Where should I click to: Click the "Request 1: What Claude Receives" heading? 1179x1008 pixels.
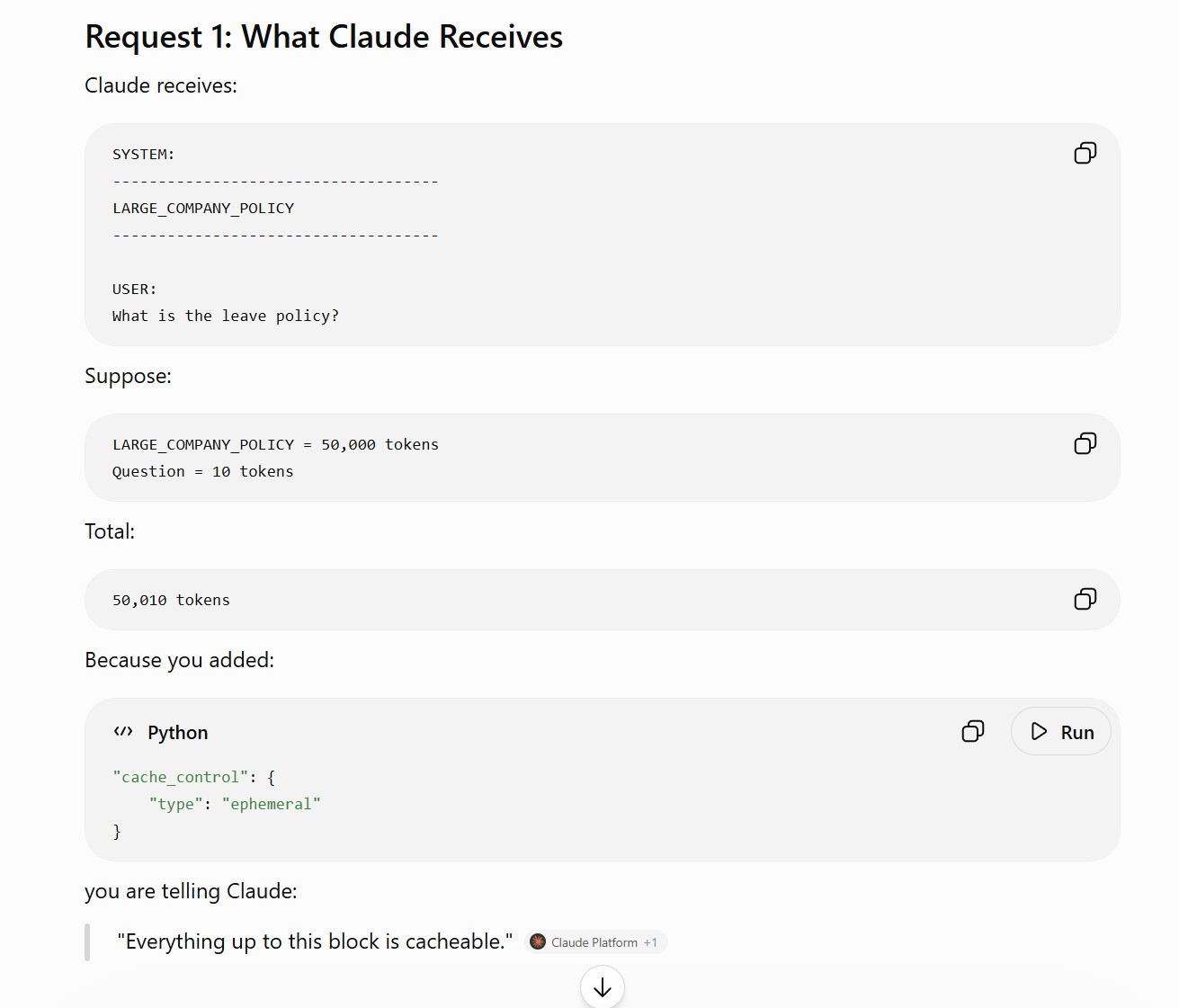324,37
